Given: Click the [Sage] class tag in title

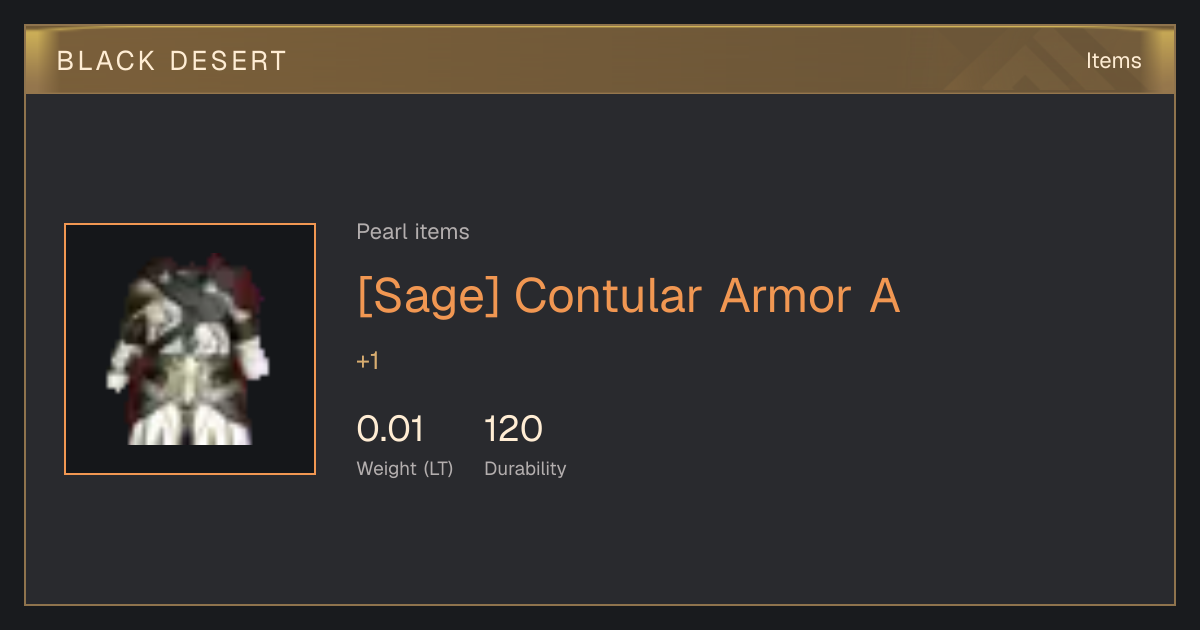Looking at the screenshot, I should (x=428, y=296).
